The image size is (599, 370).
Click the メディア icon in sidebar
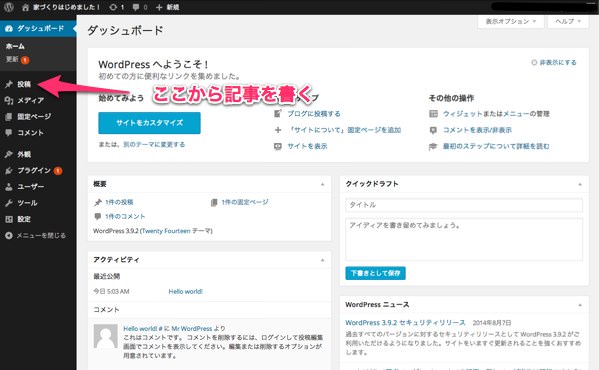[9, 100]
